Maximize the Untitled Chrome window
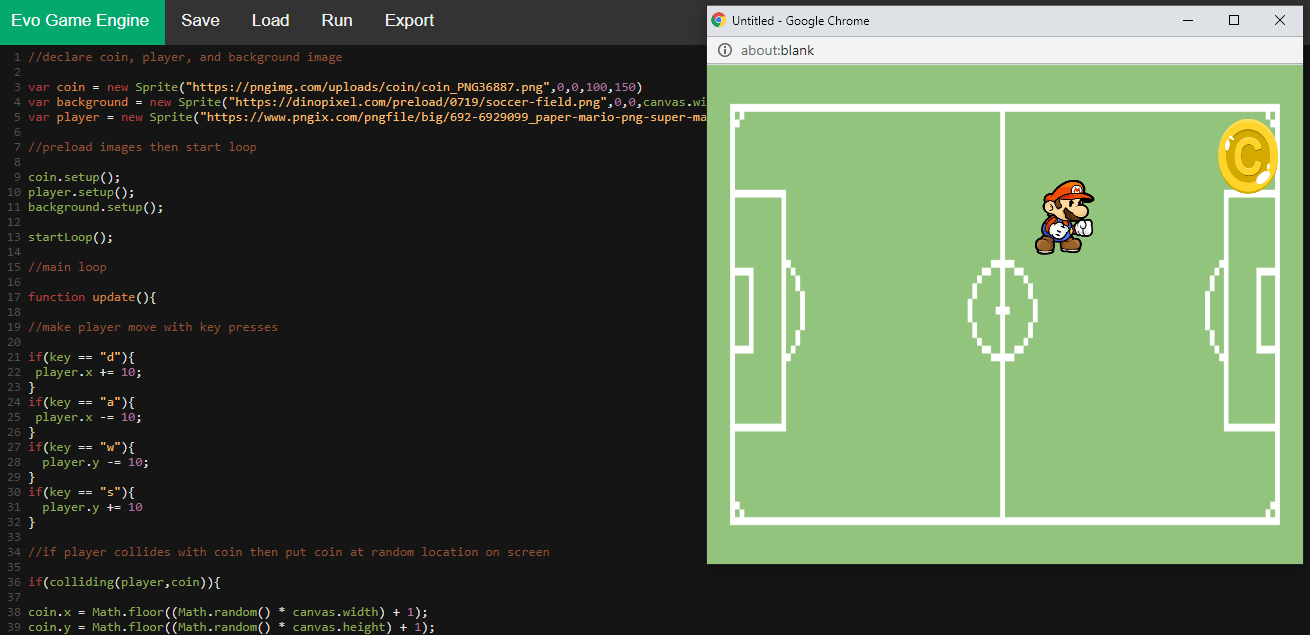Viewport: 1310px width, 635px height. coord(1234,20)
